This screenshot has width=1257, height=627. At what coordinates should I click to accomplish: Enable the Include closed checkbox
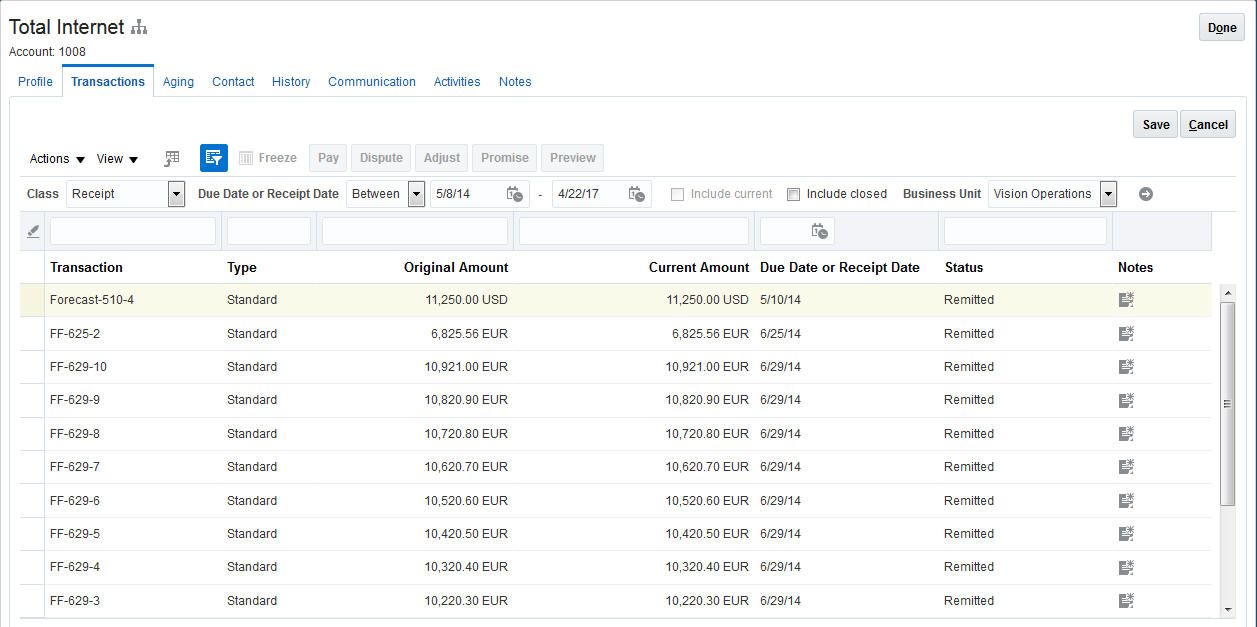[x=793, y=194]
